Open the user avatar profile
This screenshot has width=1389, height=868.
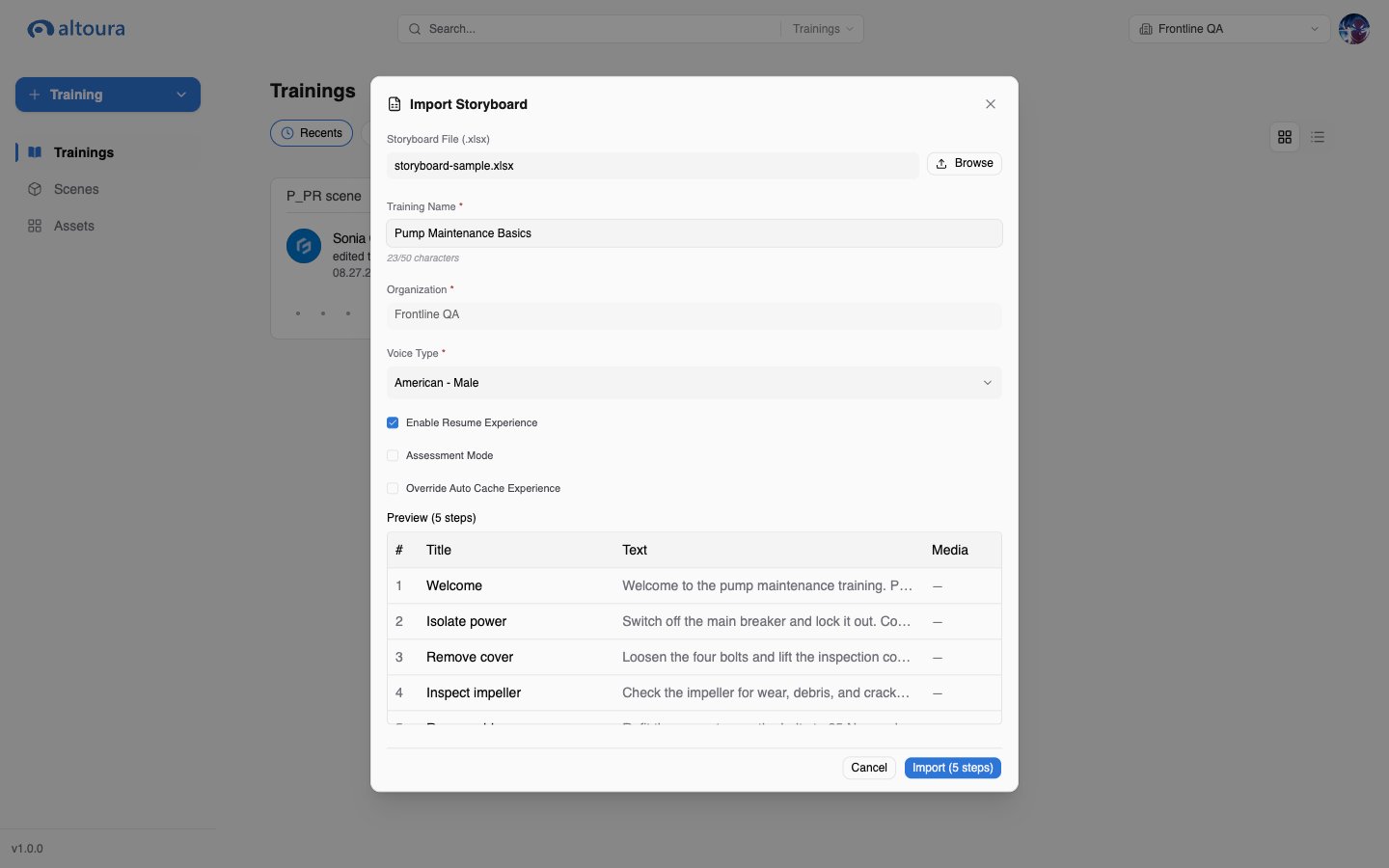(x=1354, y=29)
